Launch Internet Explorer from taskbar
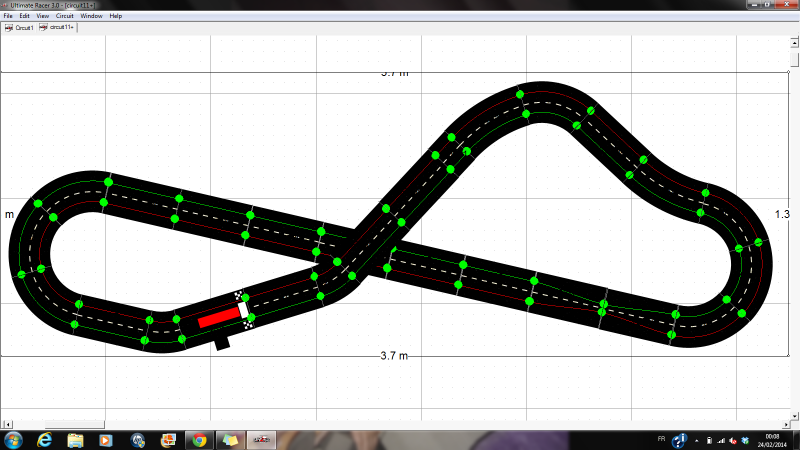 click(45, 440)
